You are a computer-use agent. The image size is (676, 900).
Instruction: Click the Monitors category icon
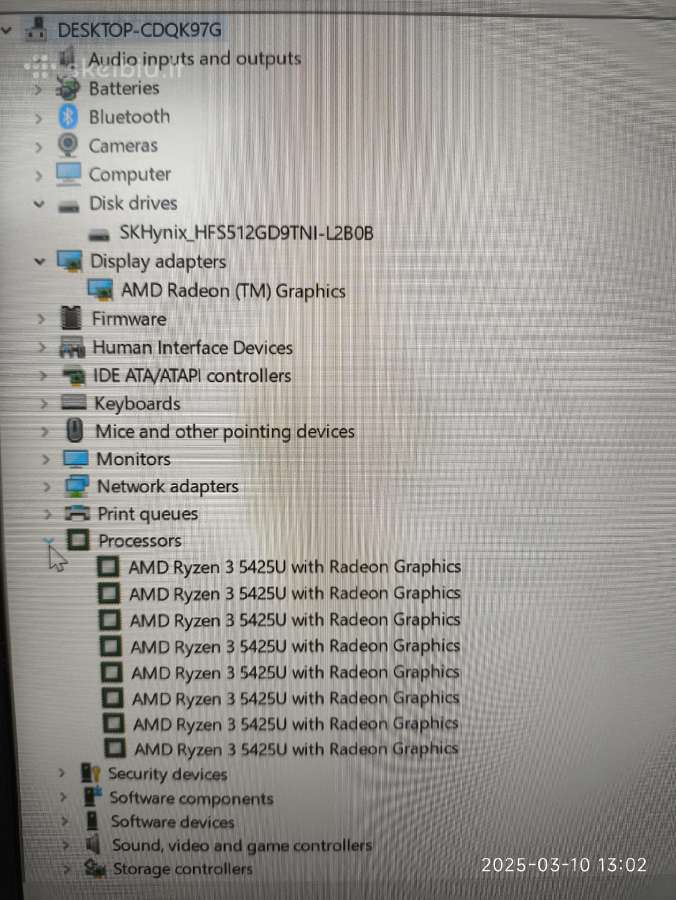76,459
